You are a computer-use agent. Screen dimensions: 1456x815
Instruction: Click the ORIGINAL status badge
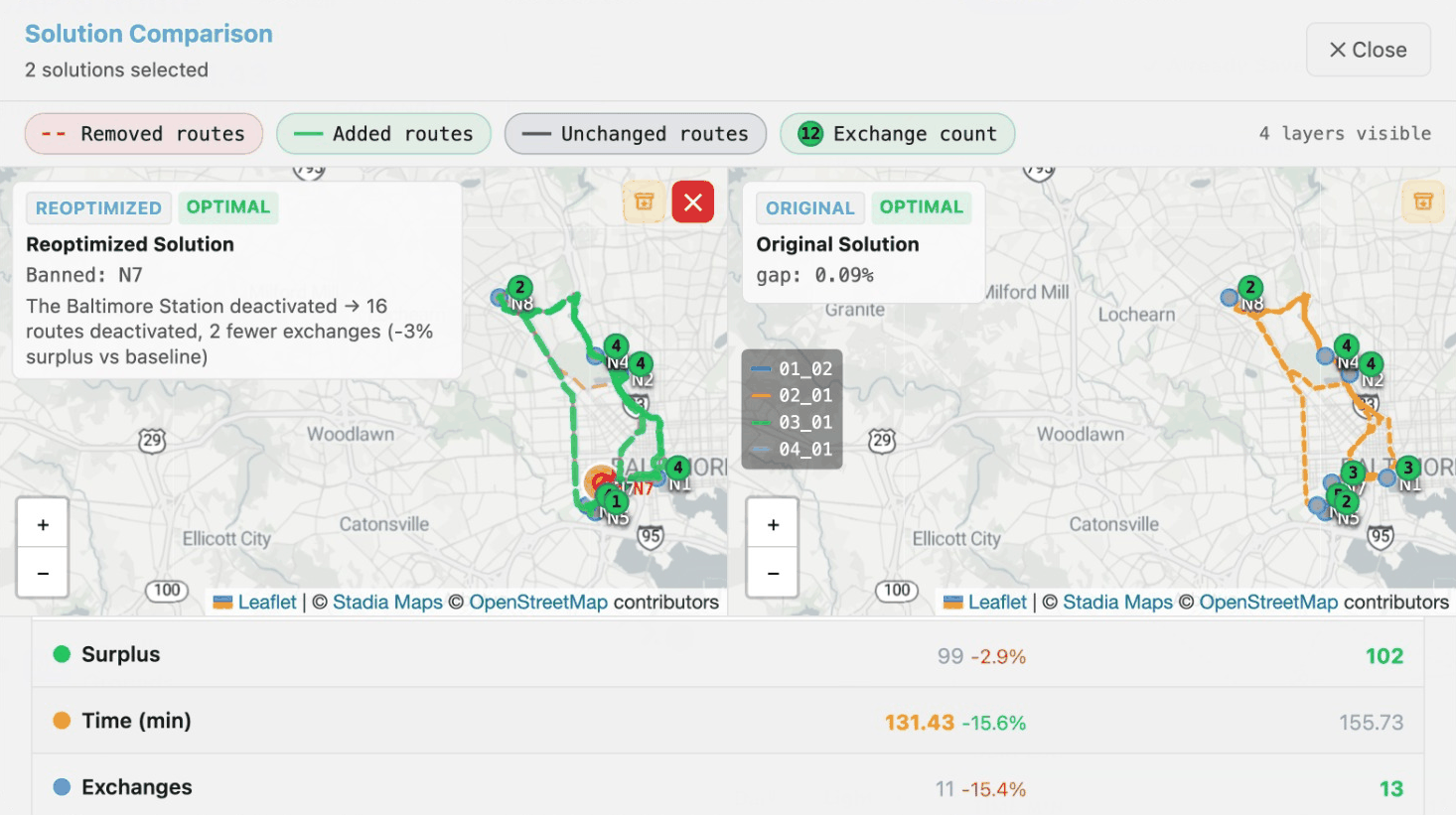(810, 207)
